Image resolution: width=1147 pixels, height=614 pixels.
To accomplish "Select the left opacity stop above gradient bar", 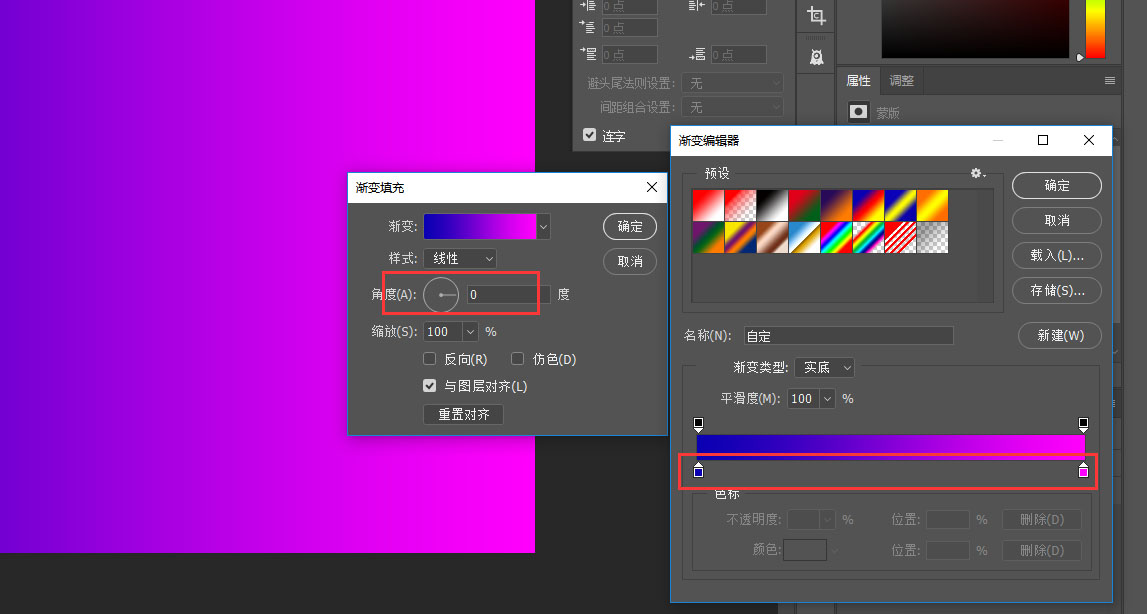I will [x=699, y=424].
